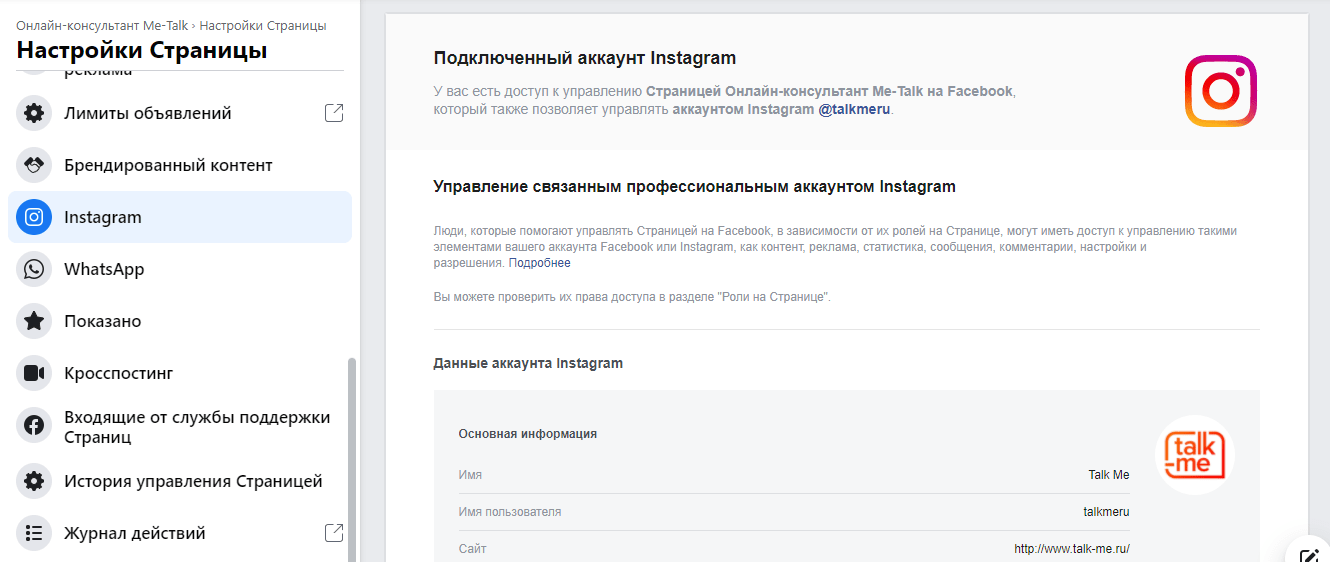Click the sidebar vertical scrollbar
Viewport: 1330px width, 562px height.
pyautogui.click(x=350, y=458)
